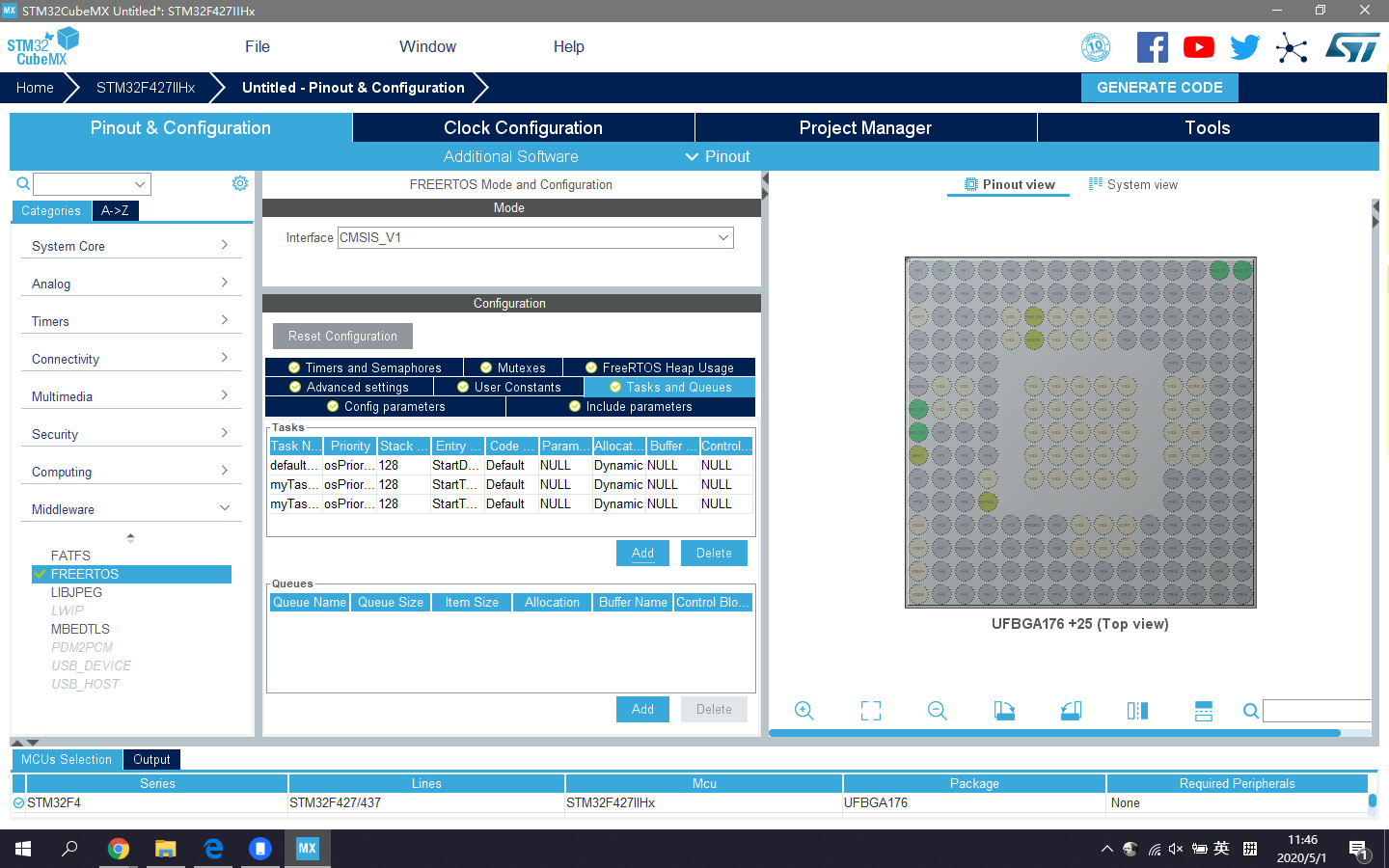Expand the Connectivity category
This screenshot has width=1389, height=868.
131,359
